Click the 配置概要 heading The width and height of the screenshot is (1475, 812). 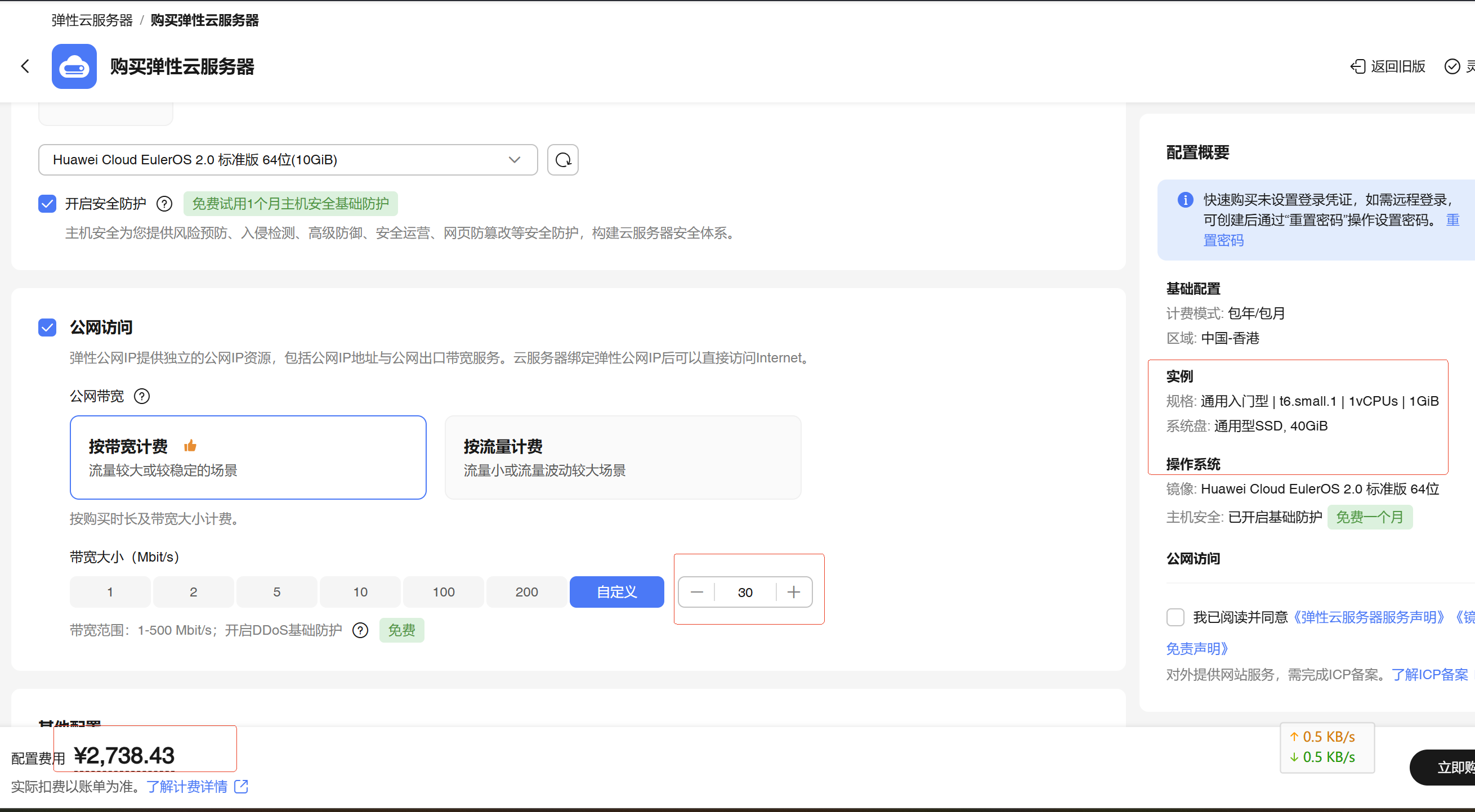click(1198, 152)
